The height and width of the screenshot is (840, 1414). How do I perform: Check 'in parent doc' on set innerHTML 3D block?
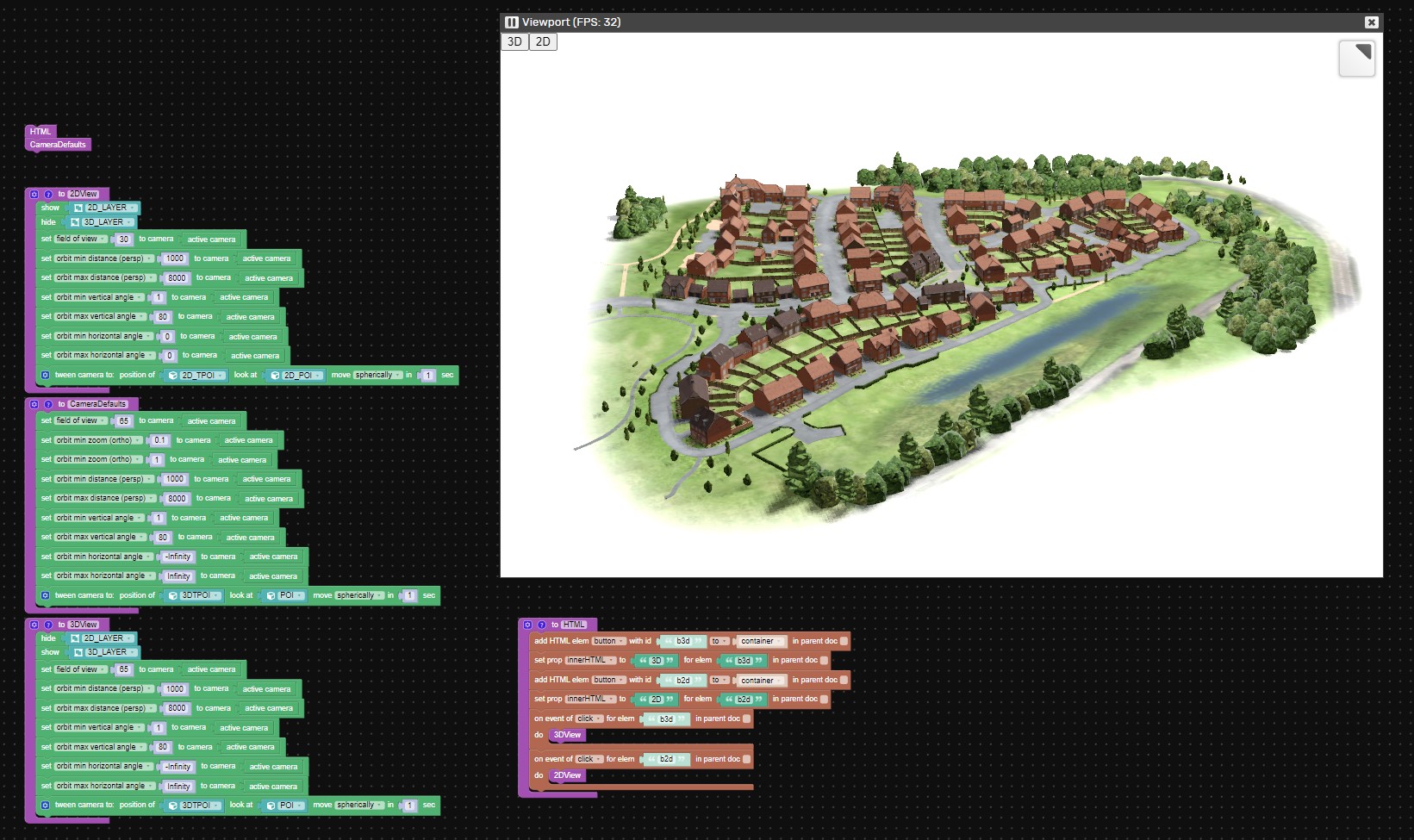pyautogui.click(x=825, y=661)
